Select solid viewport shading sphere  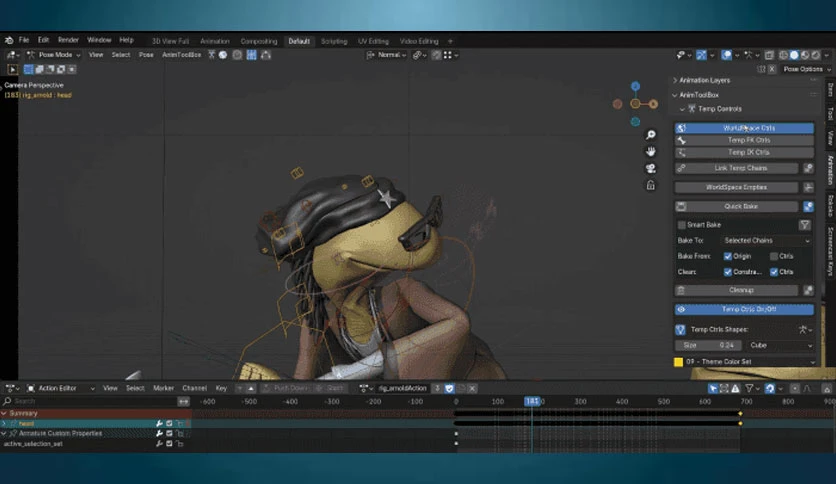pos(794,55)
